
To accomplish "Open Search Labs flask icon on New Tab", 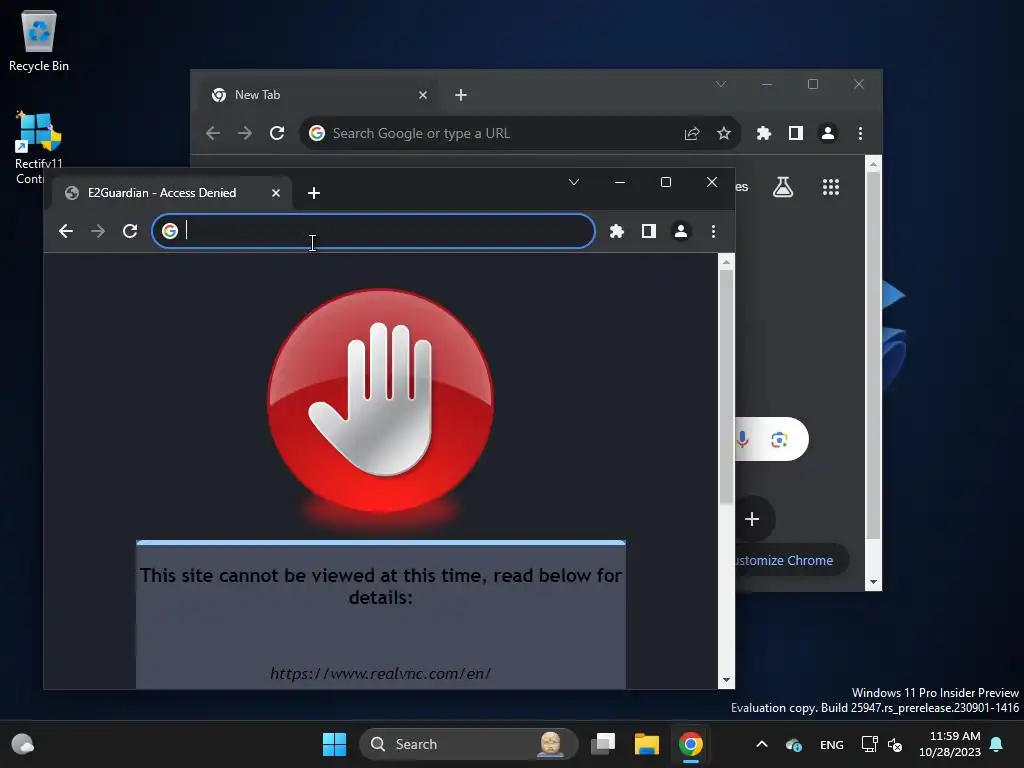I will [x=783, y=187].
